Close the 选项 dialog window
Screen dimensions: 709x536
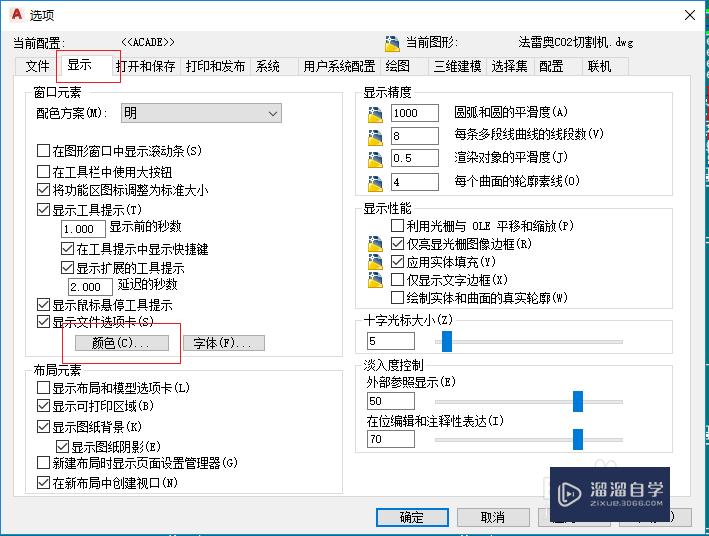click(x=690, y=15)
